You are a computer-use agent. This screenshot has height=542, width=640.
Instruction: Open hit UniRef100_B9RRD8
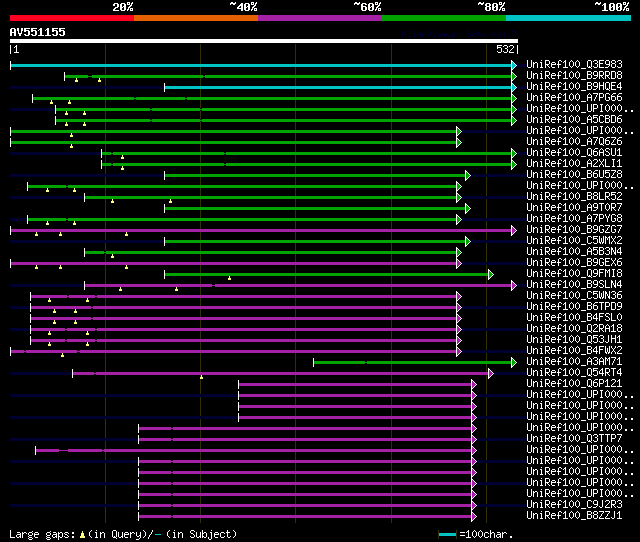click(x=574, y=76)
